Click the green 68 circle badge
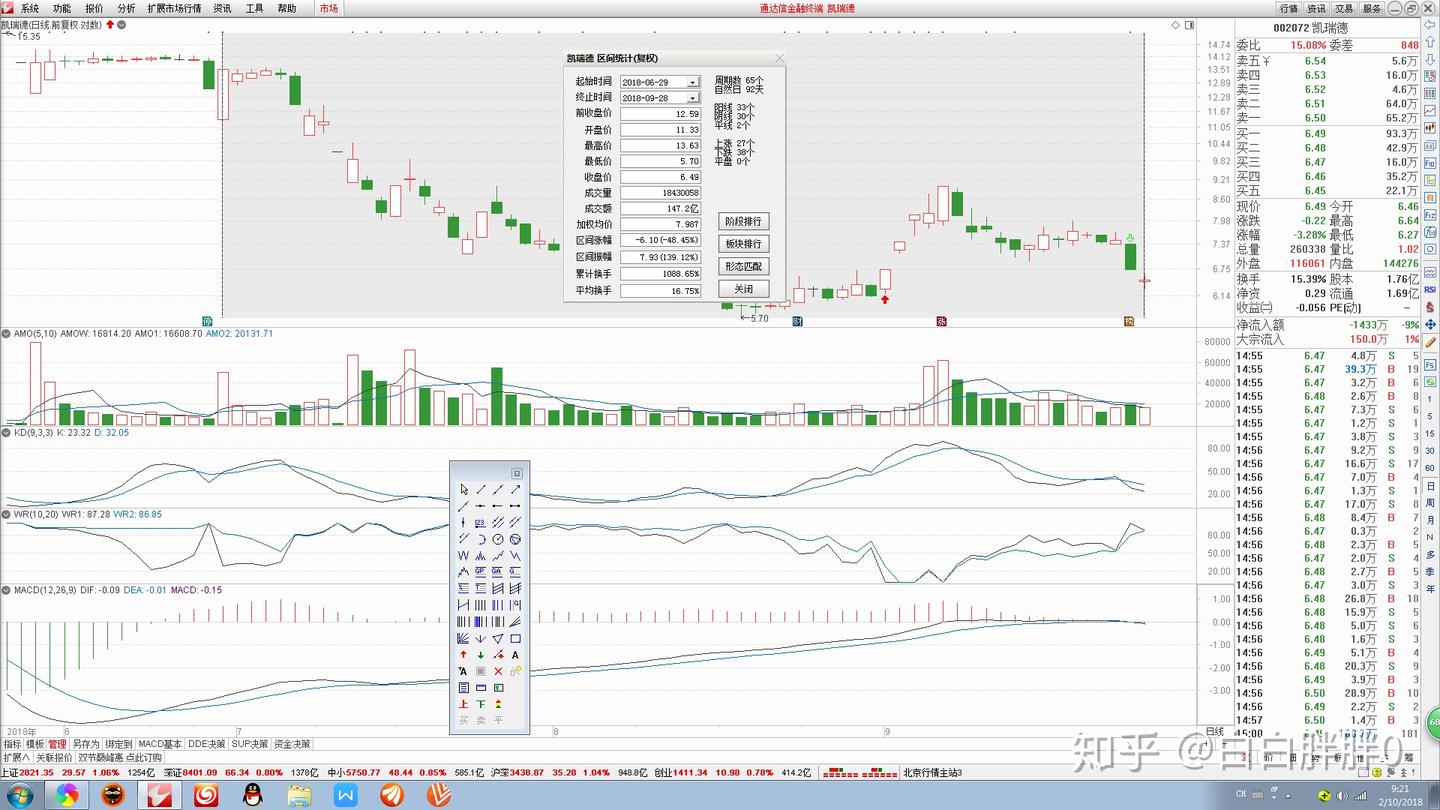Viewport: 1440px width, 810px height. [x=1433, y=721]
